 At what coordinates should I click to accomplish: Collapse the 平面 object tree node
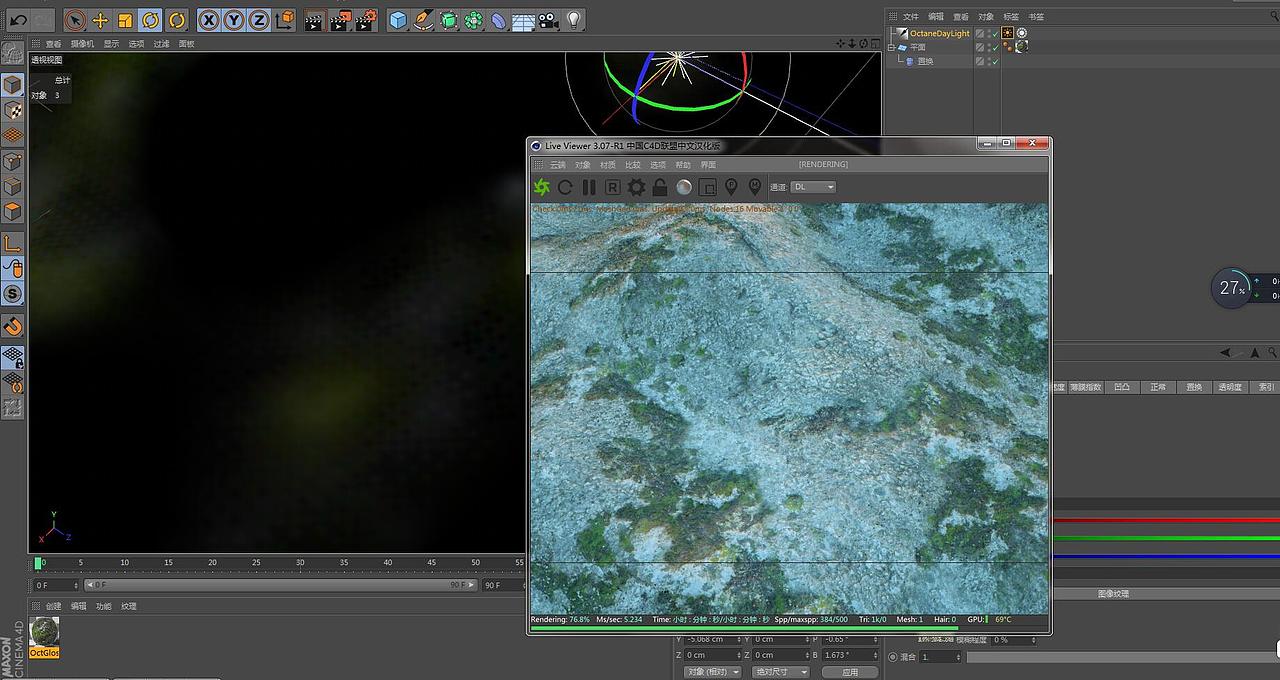[x=891, y=47]
